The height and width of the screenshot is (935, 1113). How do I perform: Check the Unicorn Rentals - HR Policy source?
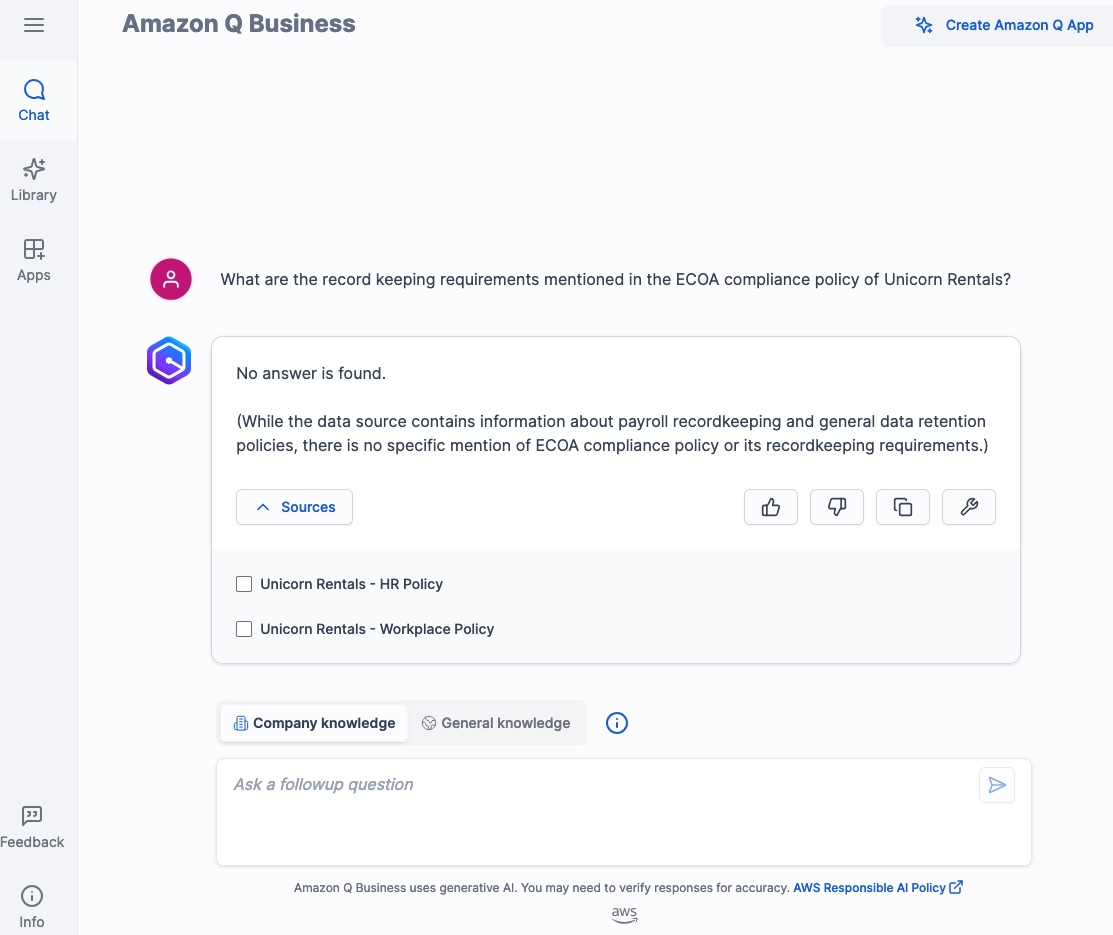244,583
